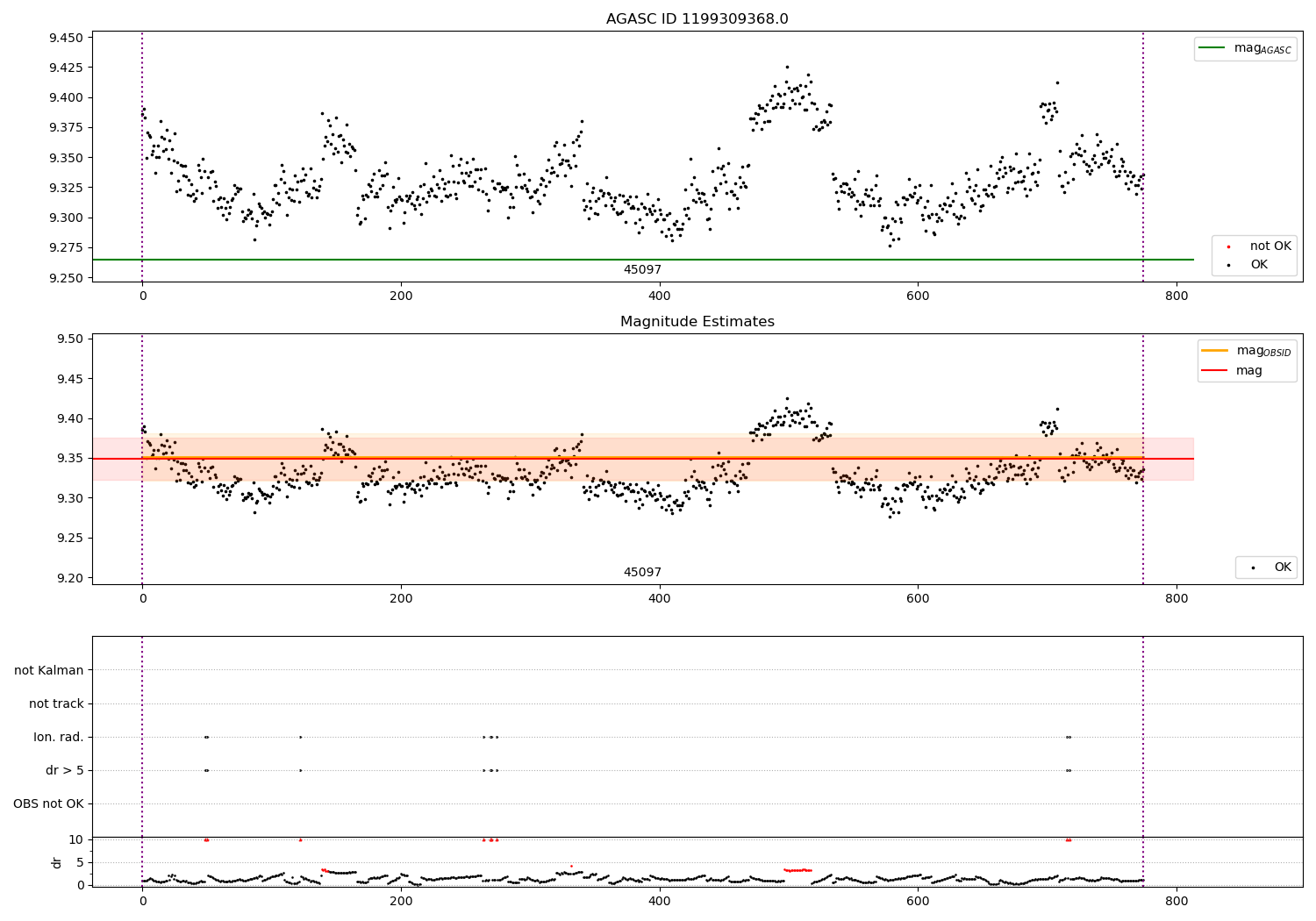Select the '9.40' tick on Magnitude Estimates axis

(69, 419)
